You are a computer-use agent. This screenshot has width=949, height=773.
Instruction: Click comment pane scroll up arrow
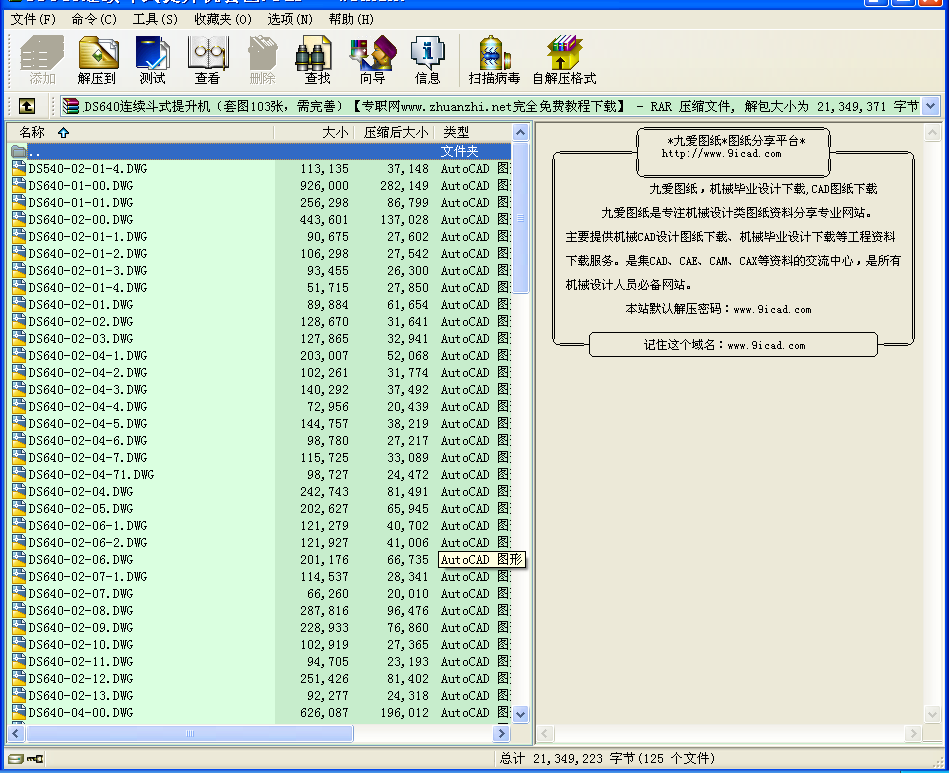933,133
